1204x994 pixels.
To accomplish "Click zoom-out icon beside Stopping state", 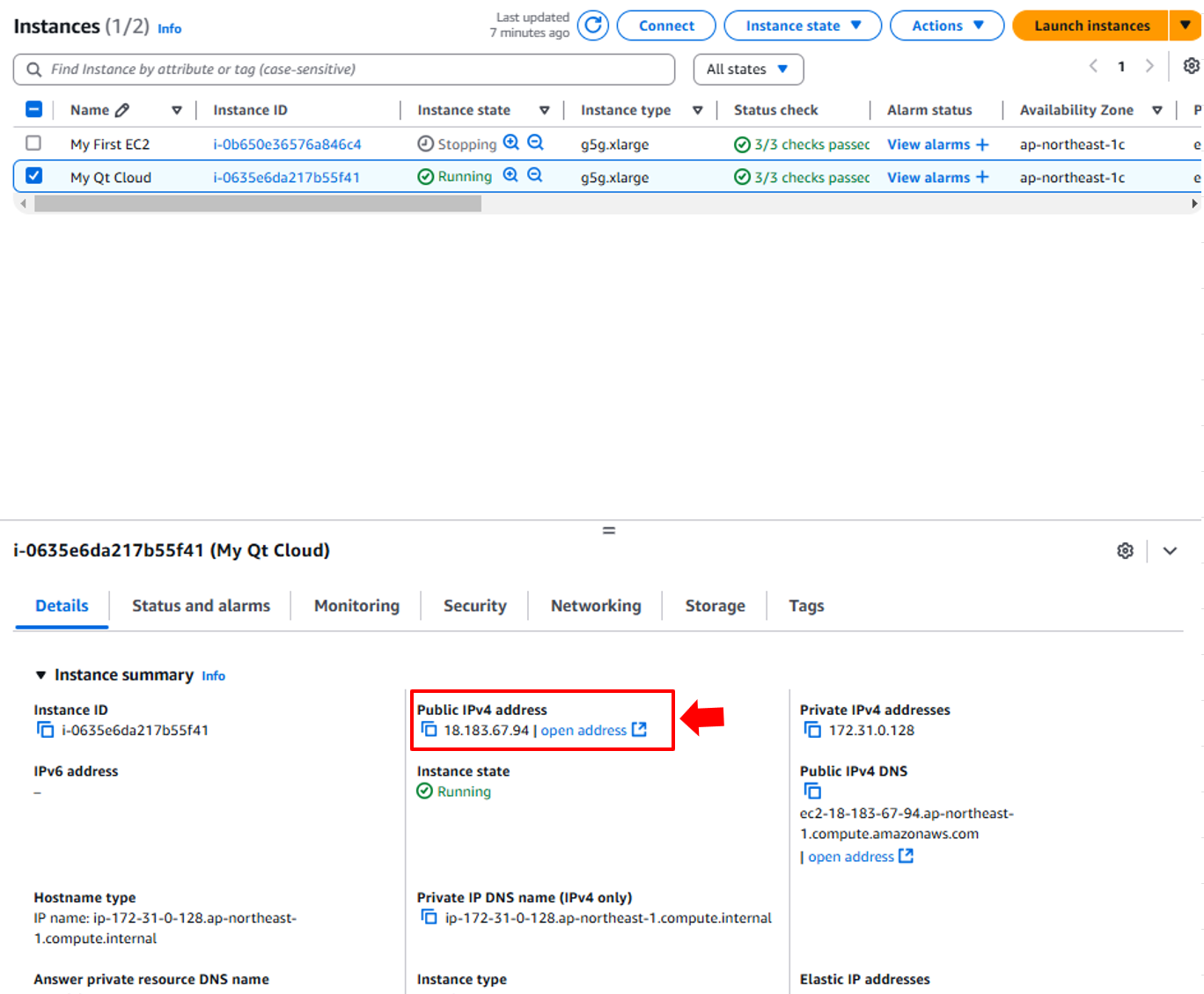I will pyautogui.click(x=535, y=143).
